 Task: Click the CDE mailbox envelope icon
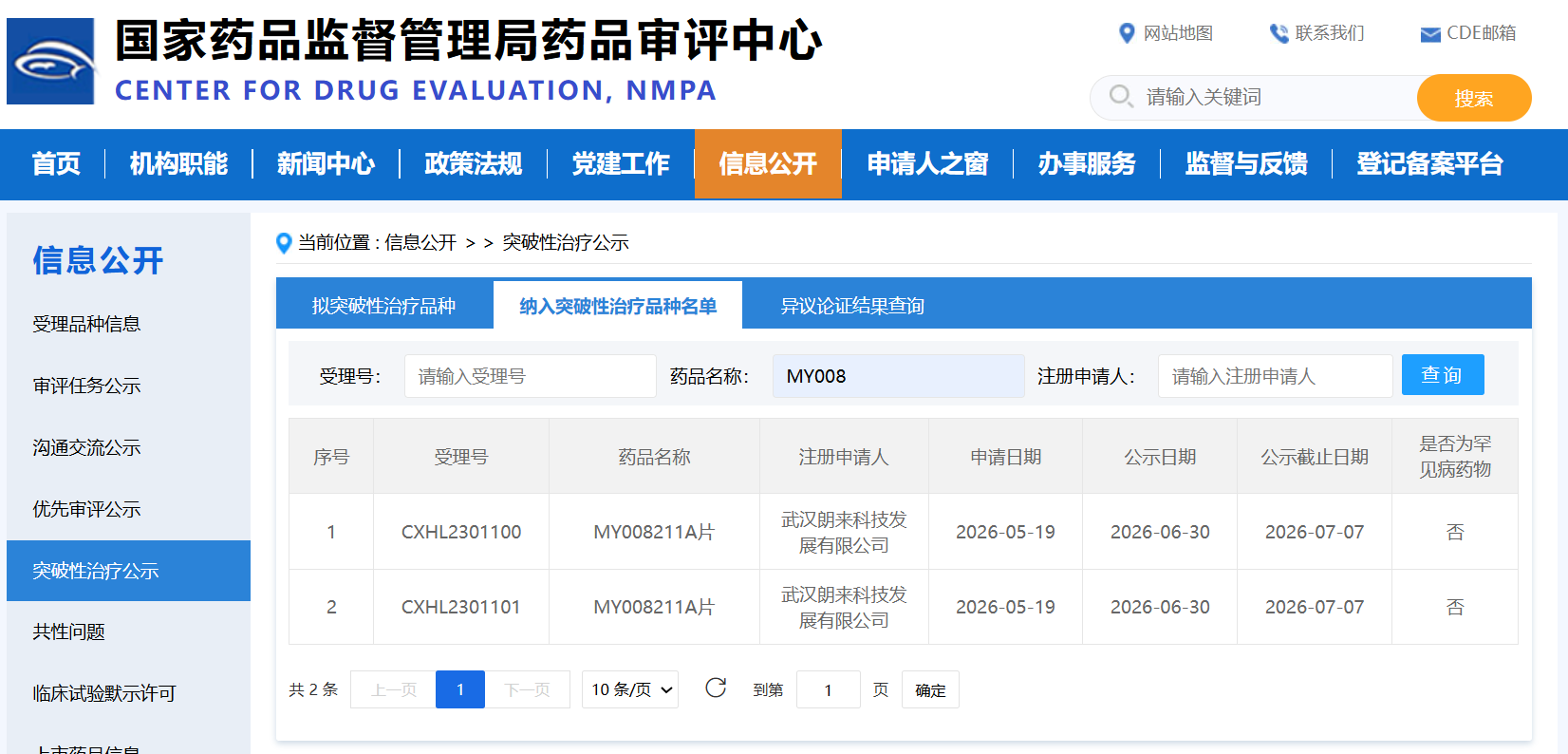pyautogui.click(x=1430, y=35)
